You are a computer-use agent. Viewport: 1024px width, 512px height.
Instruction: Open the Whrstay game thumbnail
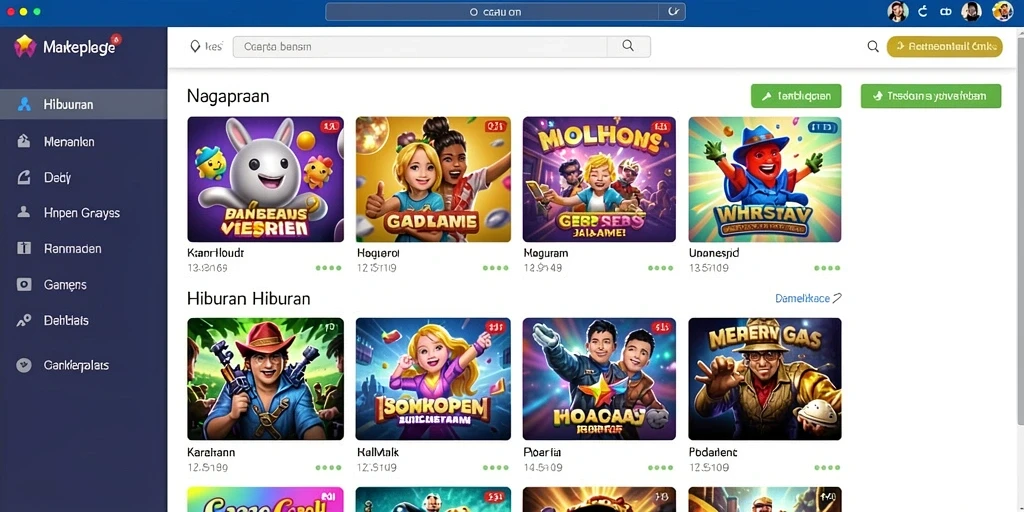(x=765, y=179)
